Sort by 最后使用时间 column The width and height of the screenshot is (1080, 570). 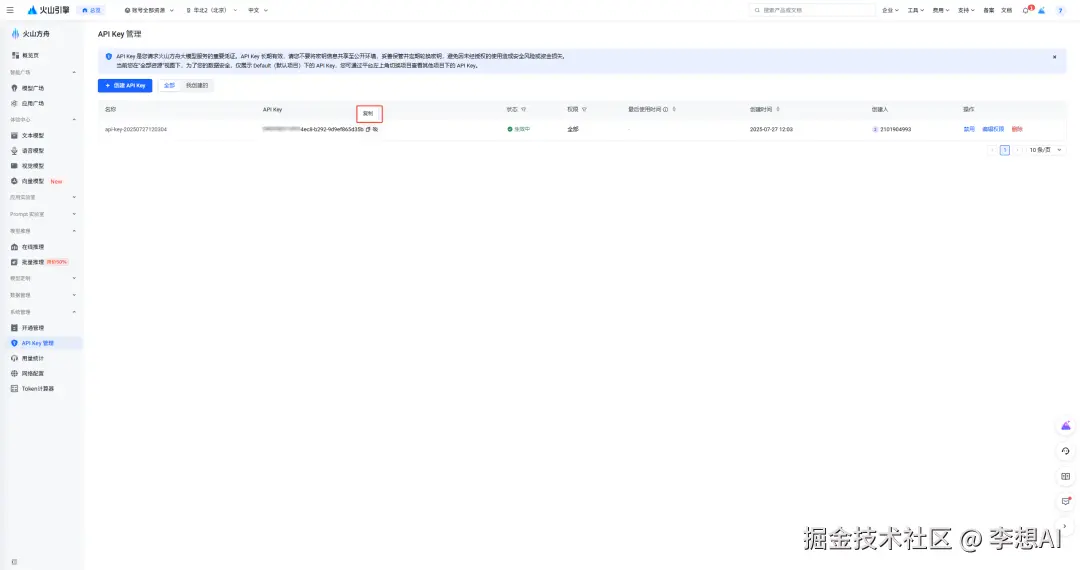(x=674, y=109)
